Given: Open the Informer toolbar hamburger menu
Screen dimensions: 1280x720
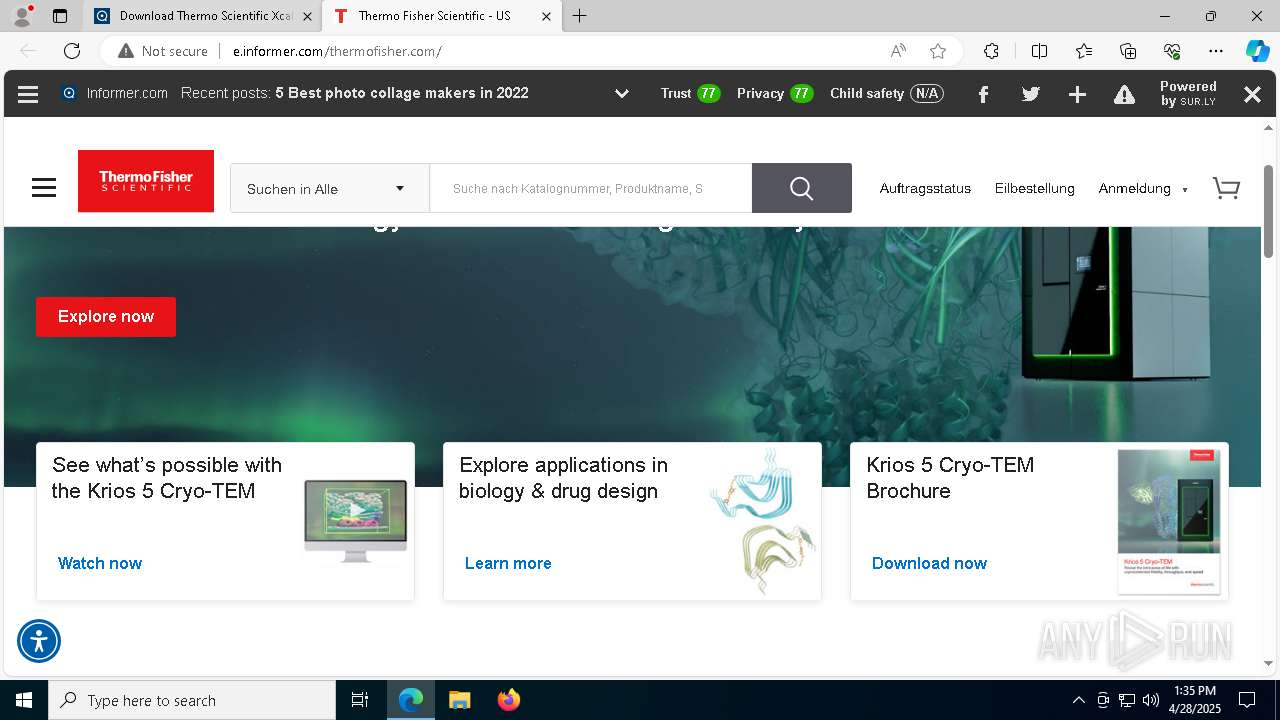Looking at the screenshot, I should click(x=28, y=94).
